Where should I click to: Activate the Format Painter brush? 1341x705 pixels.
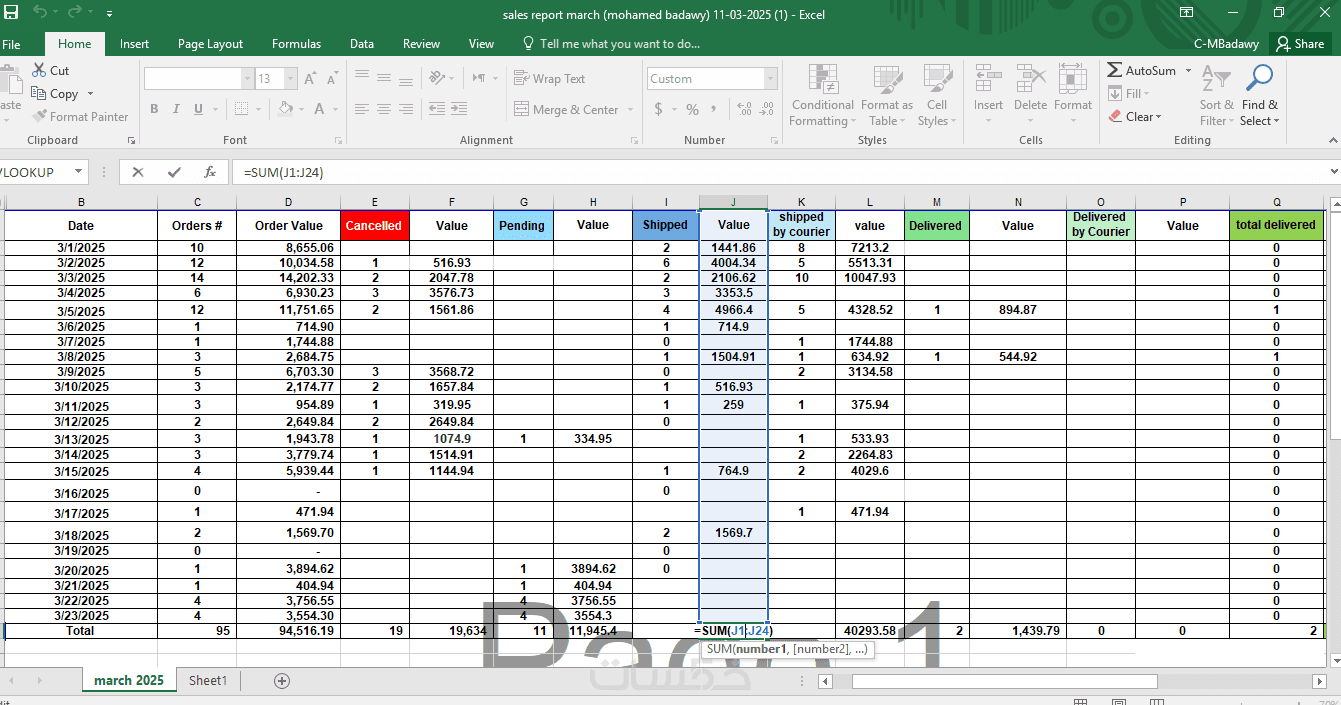point(39,116)
